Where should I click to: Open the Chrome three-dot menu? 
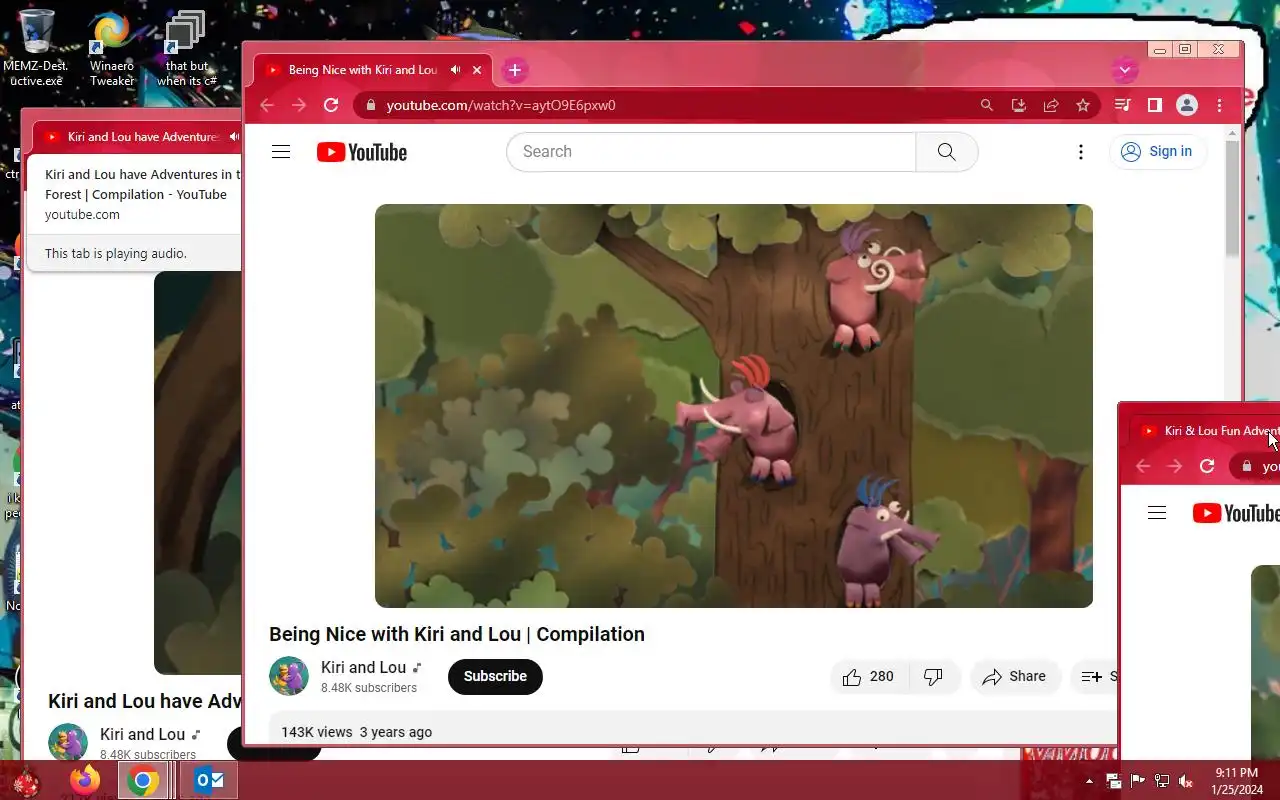click(x=1219, y=105)
